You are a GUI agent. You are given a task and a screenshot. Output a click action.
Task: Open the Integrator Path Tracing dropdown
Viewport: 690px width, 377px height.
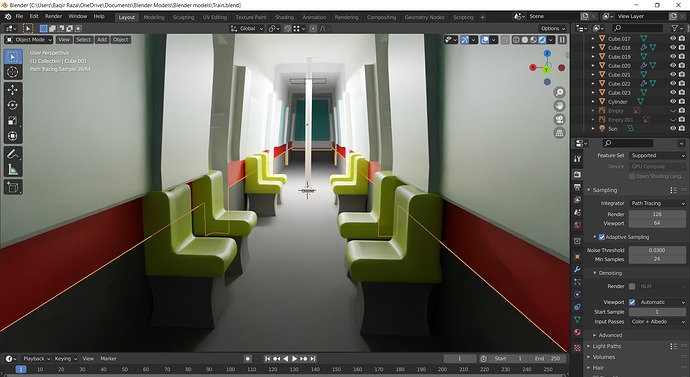657,203
